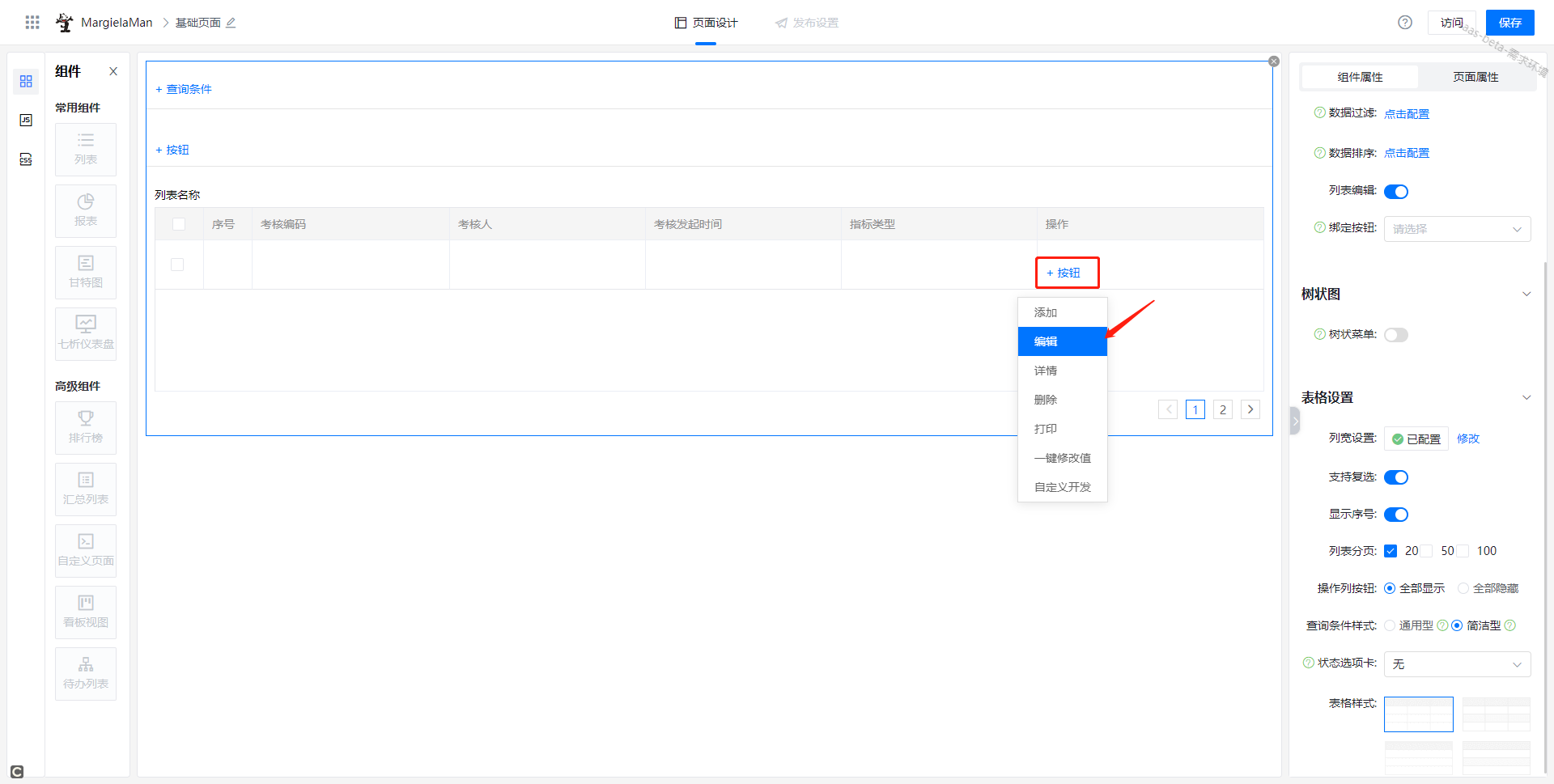Select the 看板视图 component

pyautogui.click(x=86, y=612)
